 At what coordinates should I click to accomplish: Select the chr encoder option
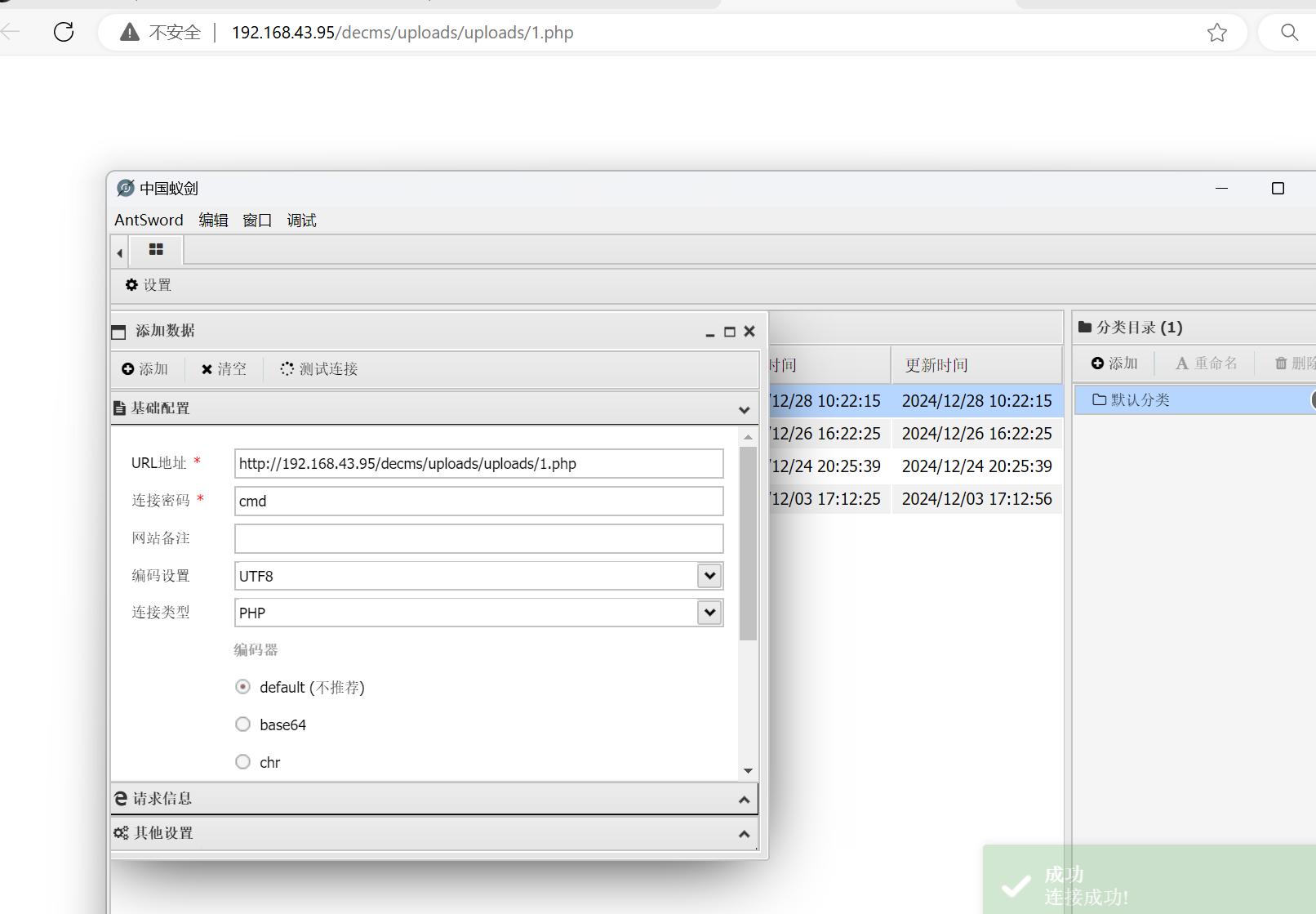click(x=242, y=762)
